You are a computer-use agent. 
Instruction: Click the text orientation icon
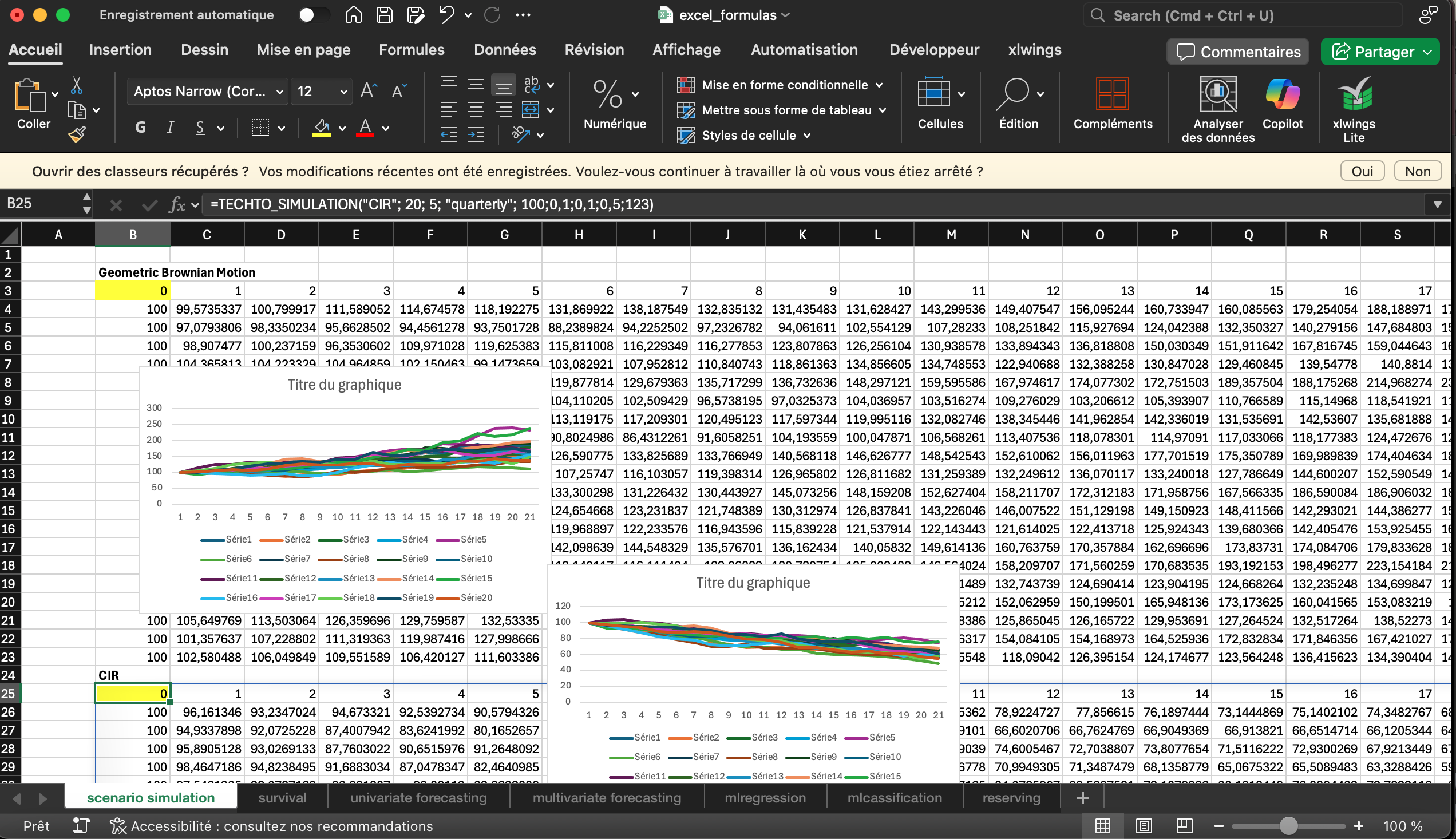520,134
